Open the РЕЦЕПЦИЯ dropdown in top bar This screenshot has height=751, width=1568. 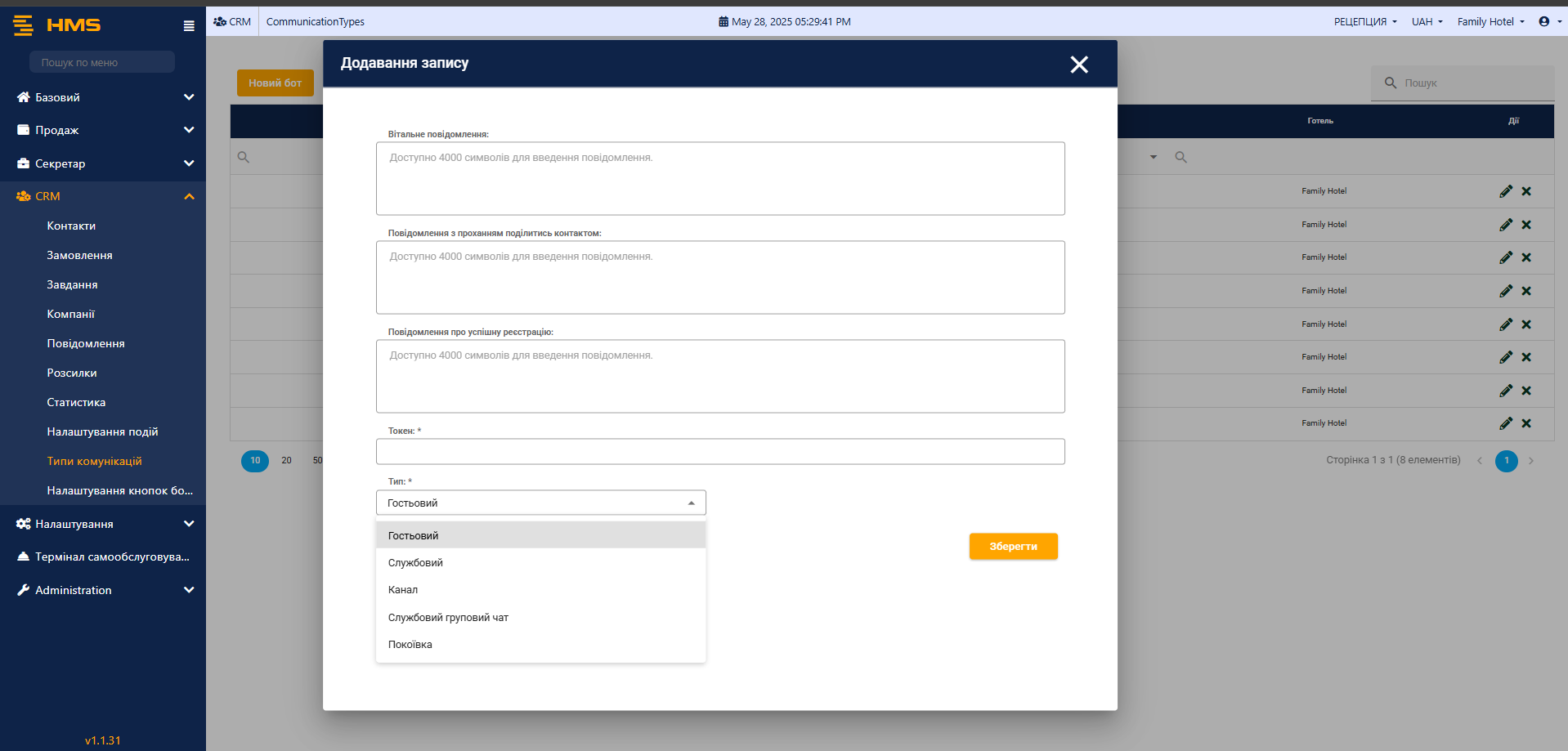coord(1365,22)
